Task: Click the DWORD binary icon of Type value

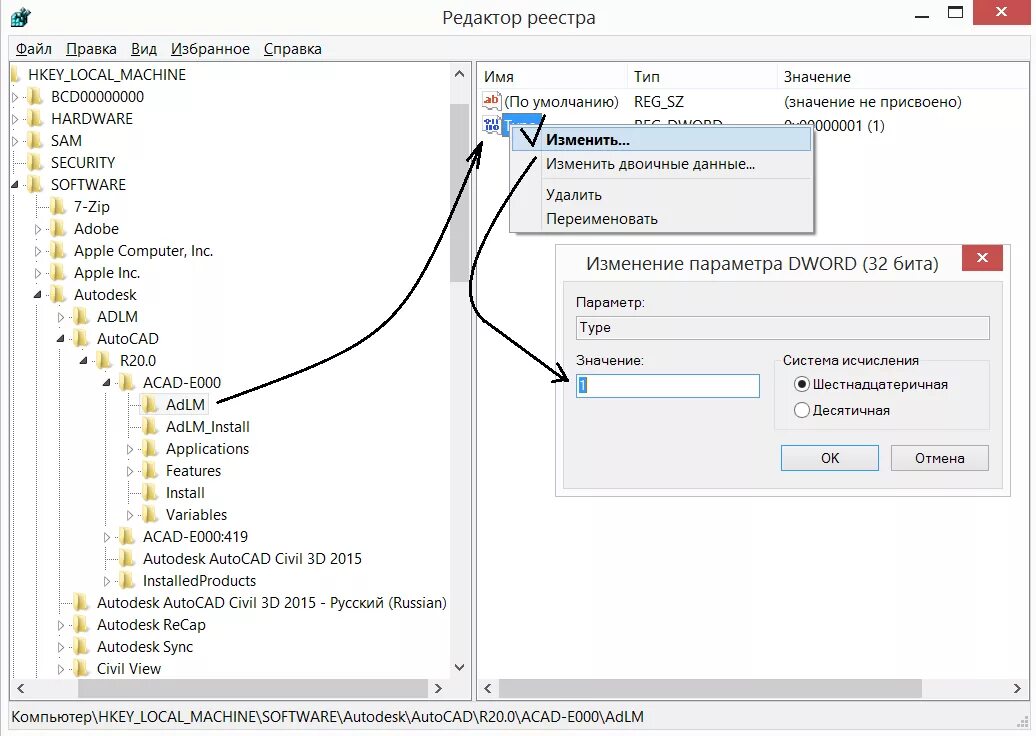Action: point(492,124)
